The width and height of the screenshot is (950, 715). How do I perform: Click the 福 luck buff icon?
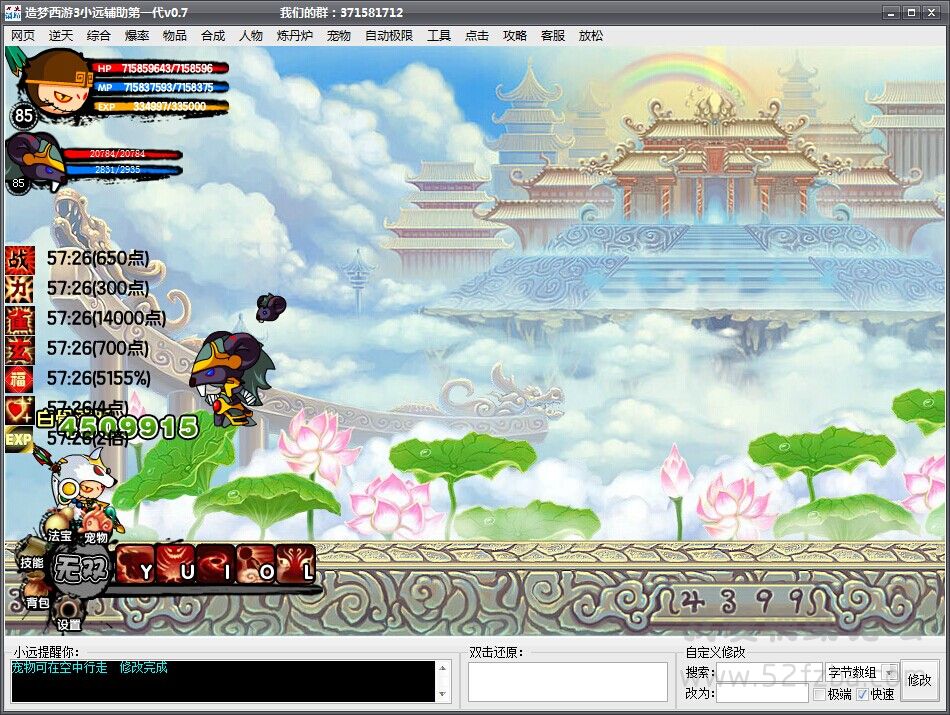(x=19, y=379)
